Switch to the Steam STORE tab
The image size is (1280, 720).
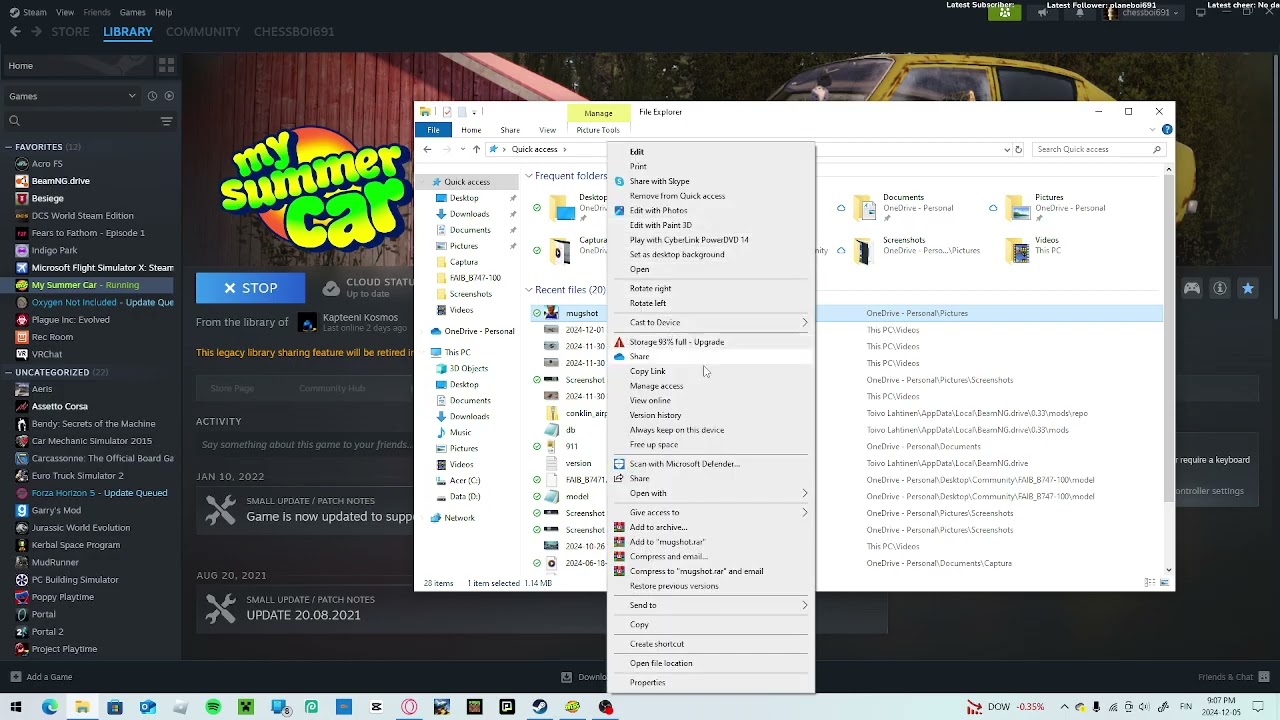point(70,32)
